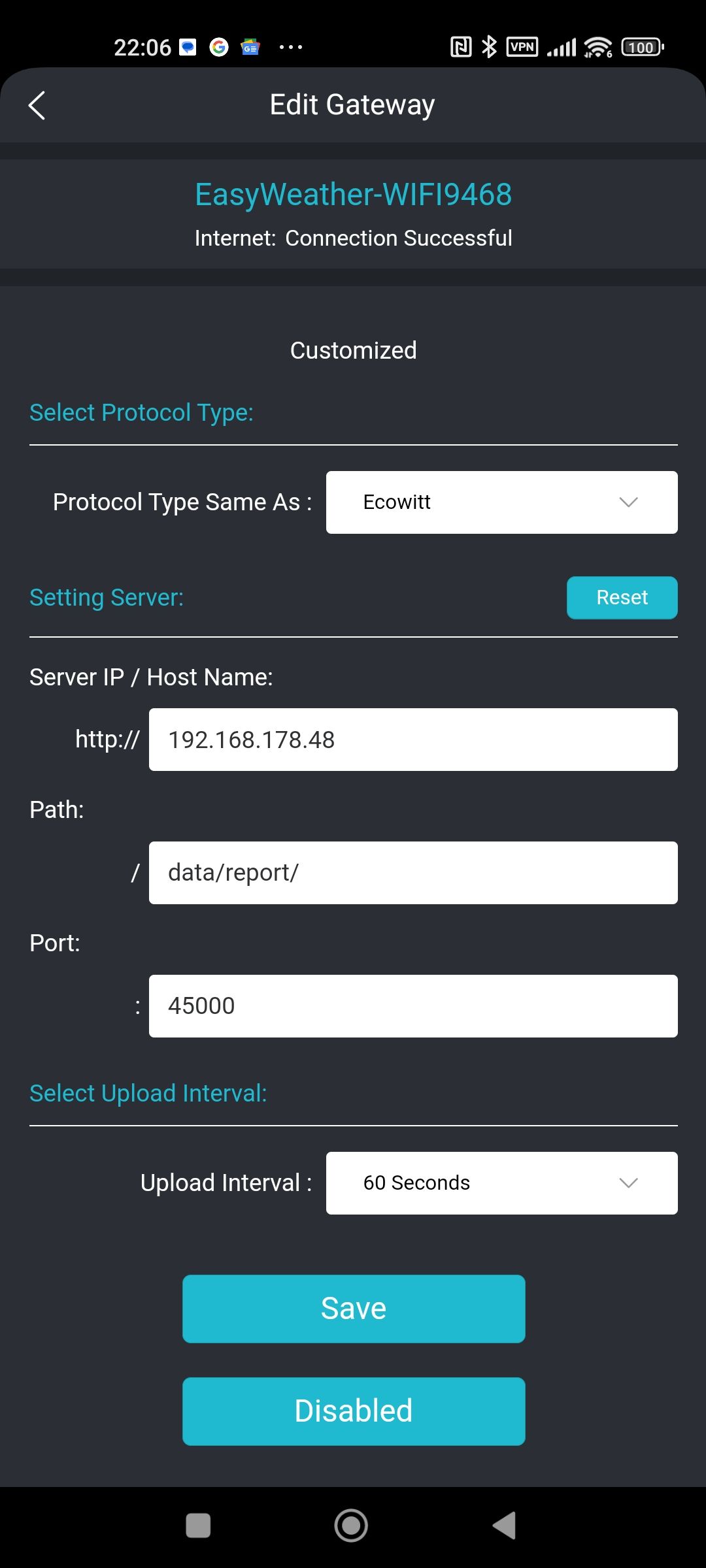Tap the VPN indicator icon

click(522, 47)
